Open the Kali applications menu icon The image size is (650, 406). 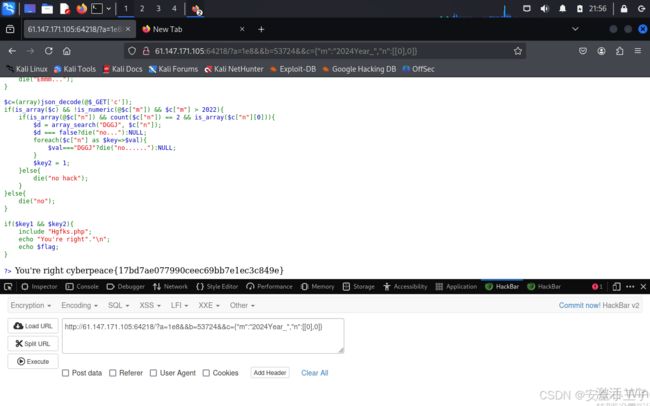(x=8, y=8)
